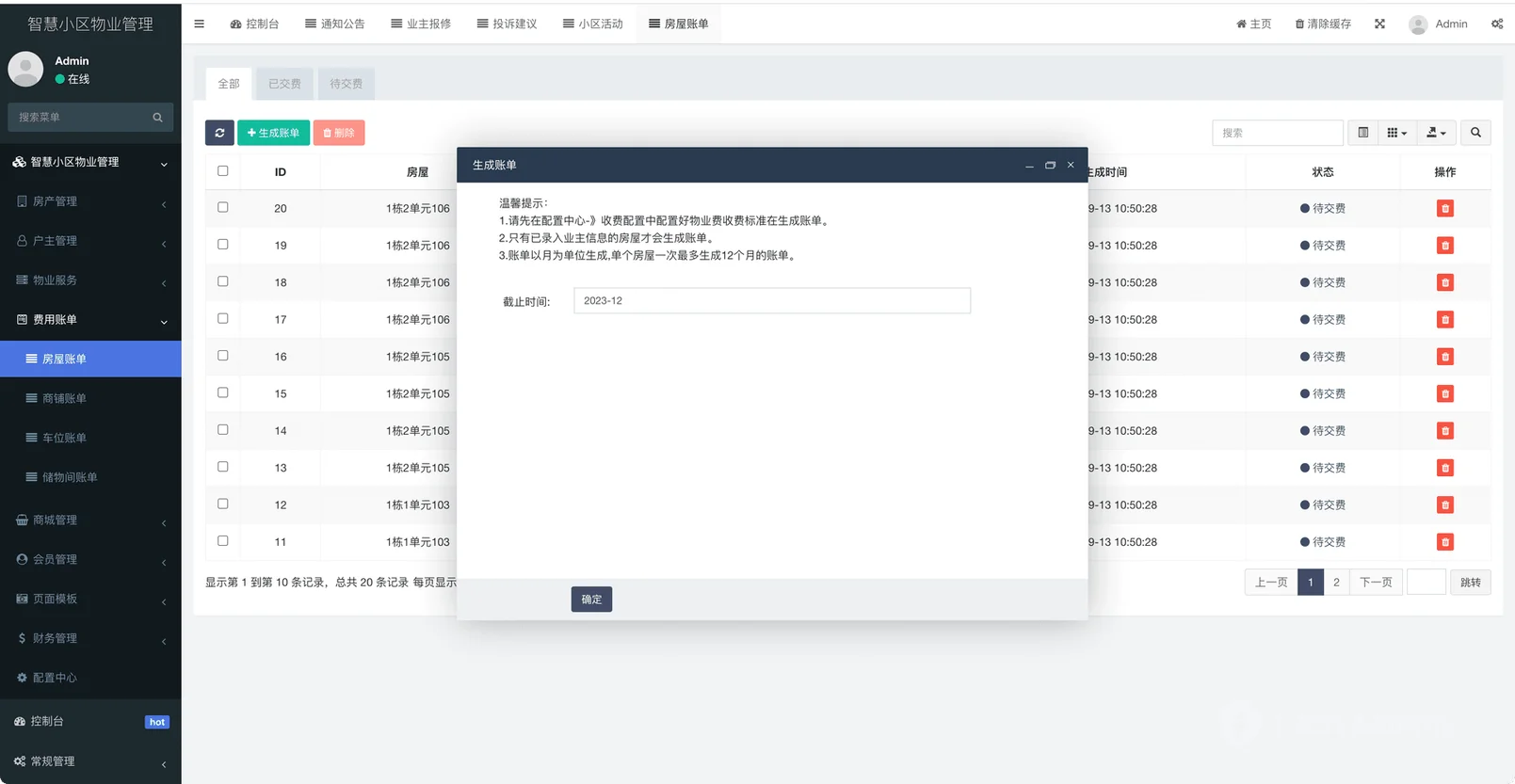Screen dimensions: 1515x784
Task: Click the fullscreen icon in top bar
Action: 1379,24
